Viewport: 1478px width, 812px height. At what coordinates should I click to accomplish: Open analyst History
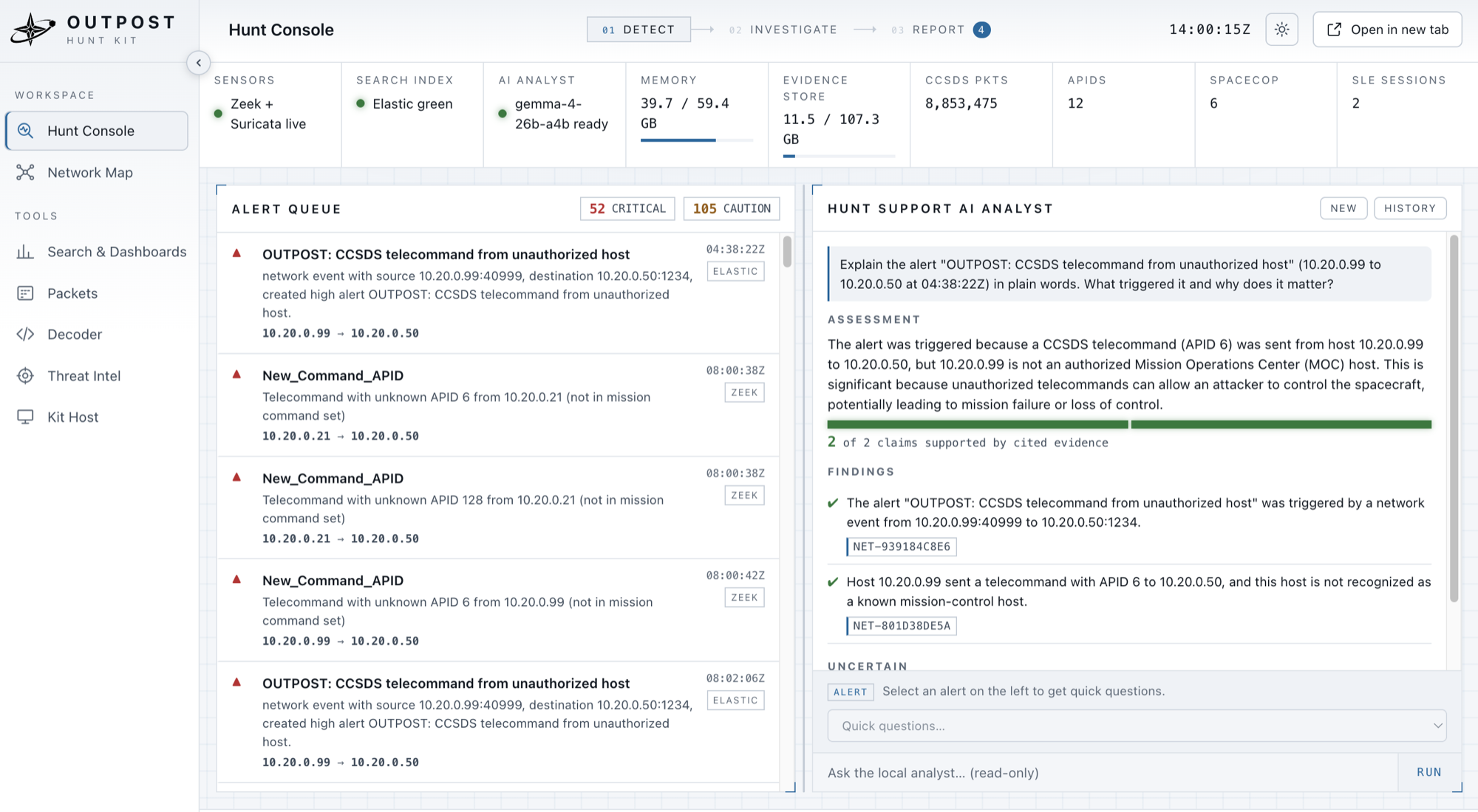(1410, 208)
